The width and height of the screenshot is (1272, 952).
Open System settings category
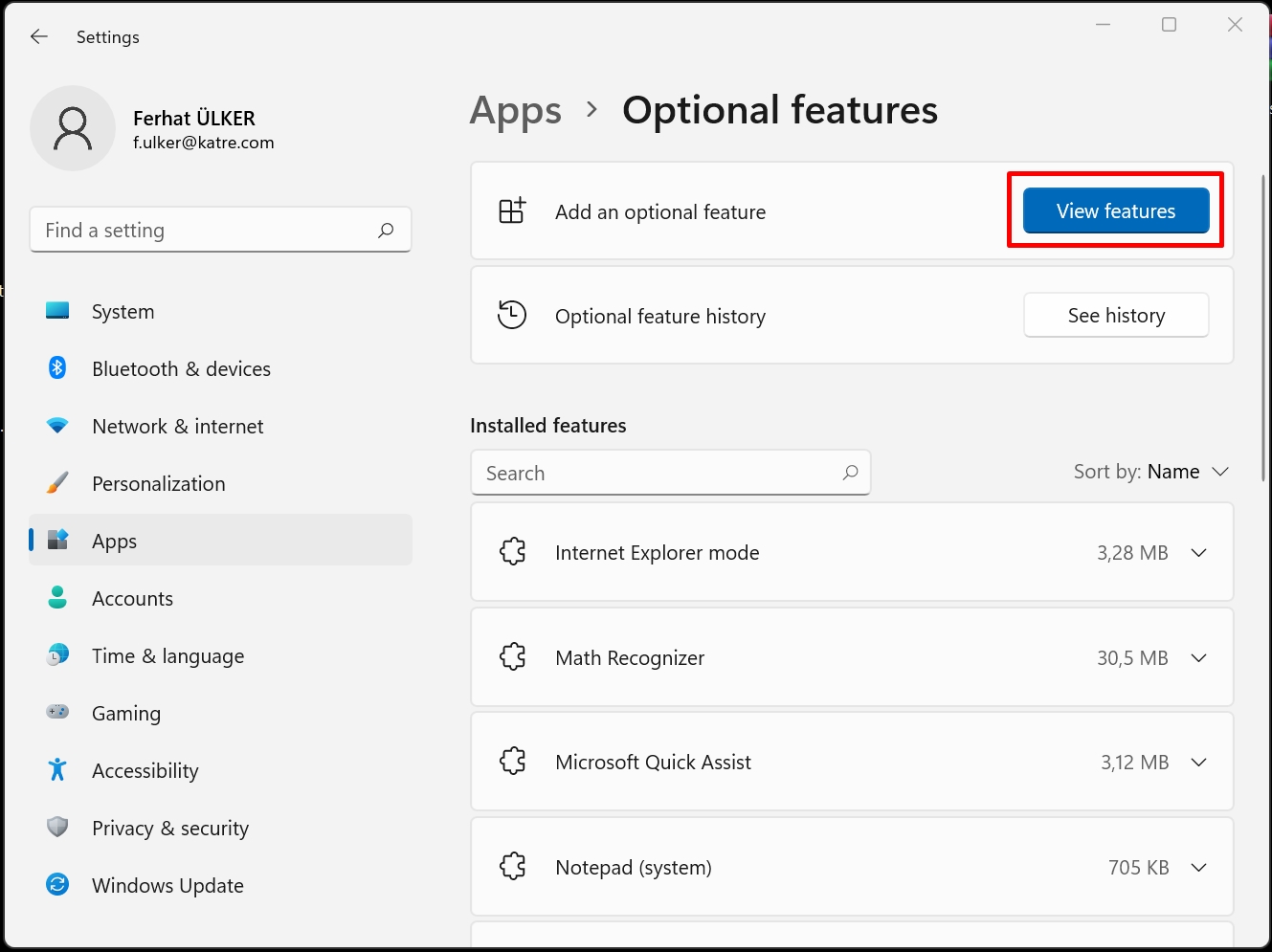pyautogui.click(x=221, y=311)
